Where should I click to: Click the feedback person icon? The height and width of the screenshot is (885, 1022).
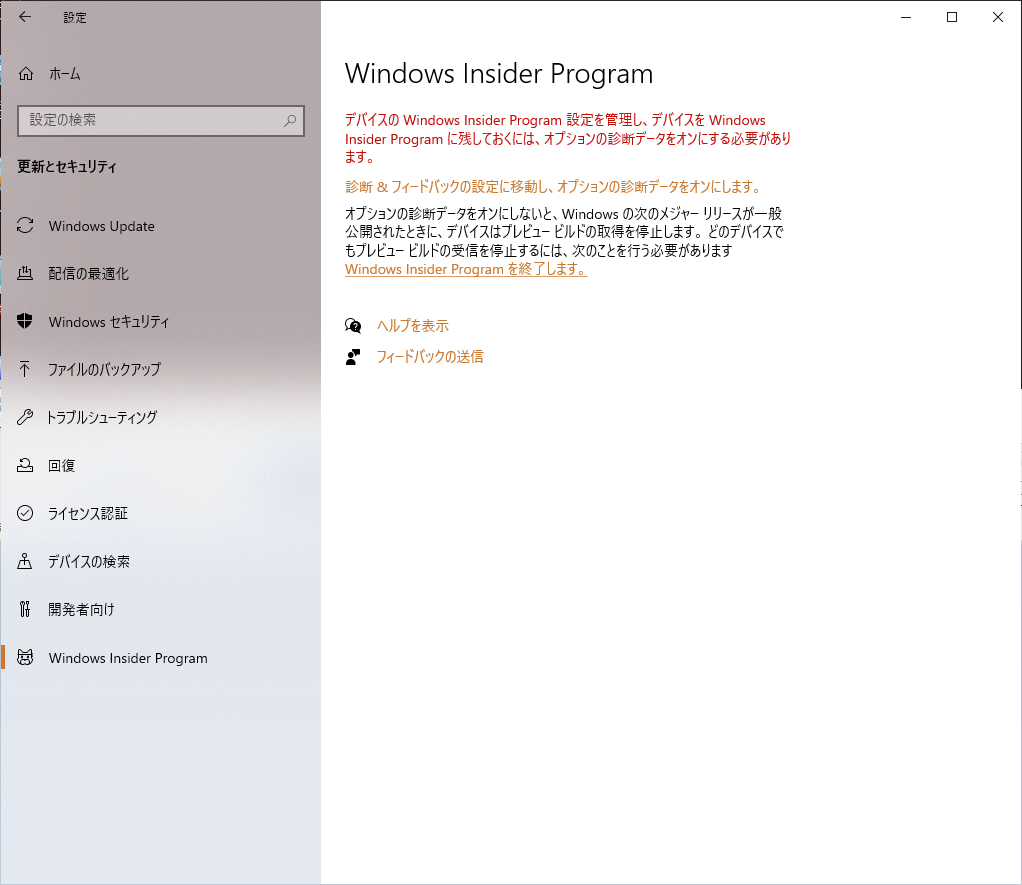coord(353,356)
